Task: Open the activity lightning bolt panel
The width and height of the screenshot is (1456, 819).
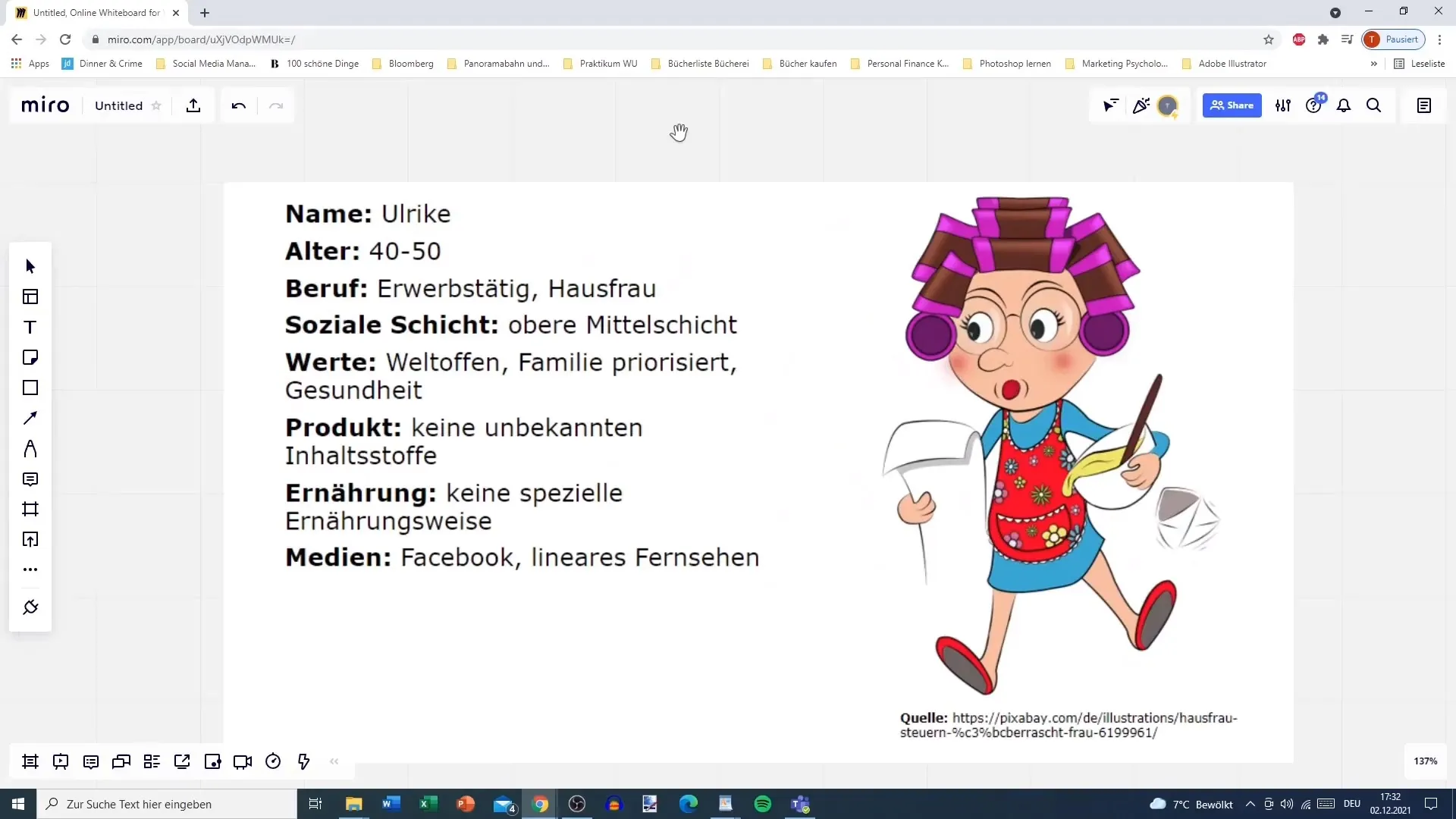Action: [x=303, y=761]
